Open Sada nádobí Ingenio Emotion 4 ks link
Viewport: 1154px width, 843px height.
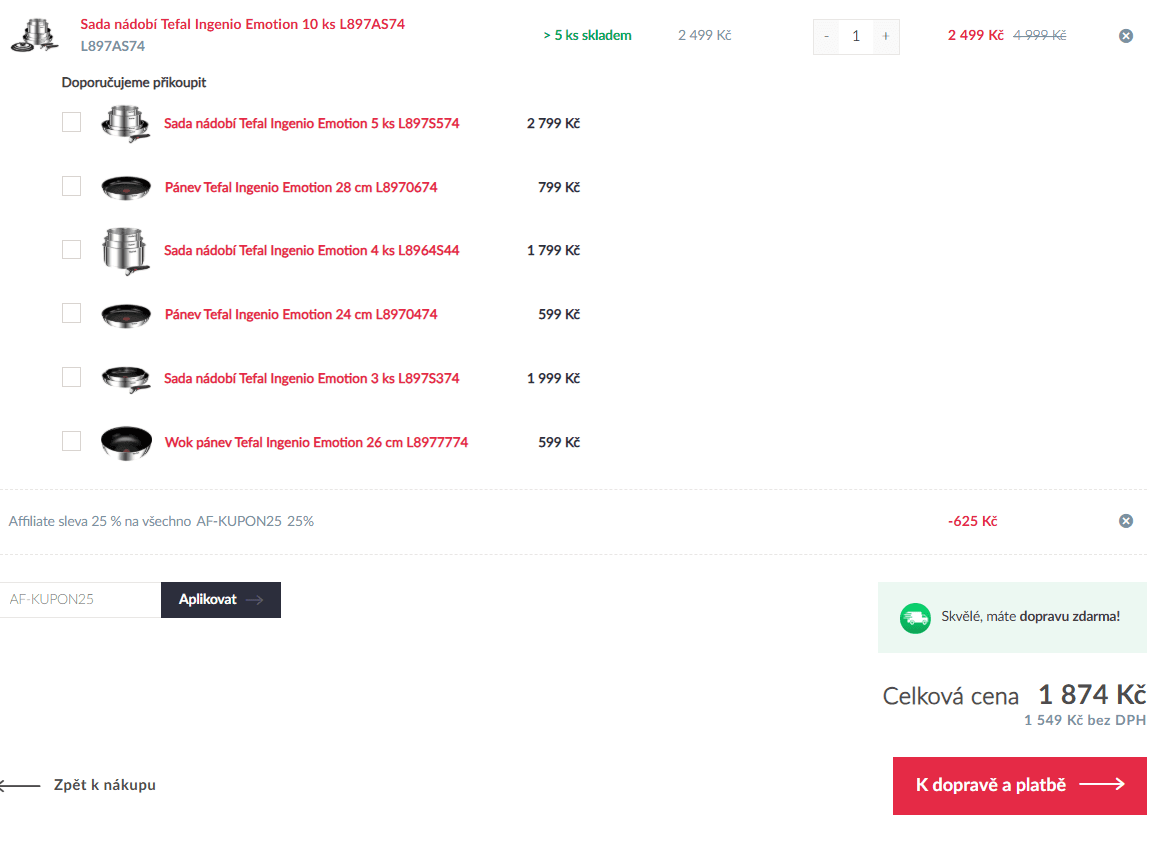point(311,251)
